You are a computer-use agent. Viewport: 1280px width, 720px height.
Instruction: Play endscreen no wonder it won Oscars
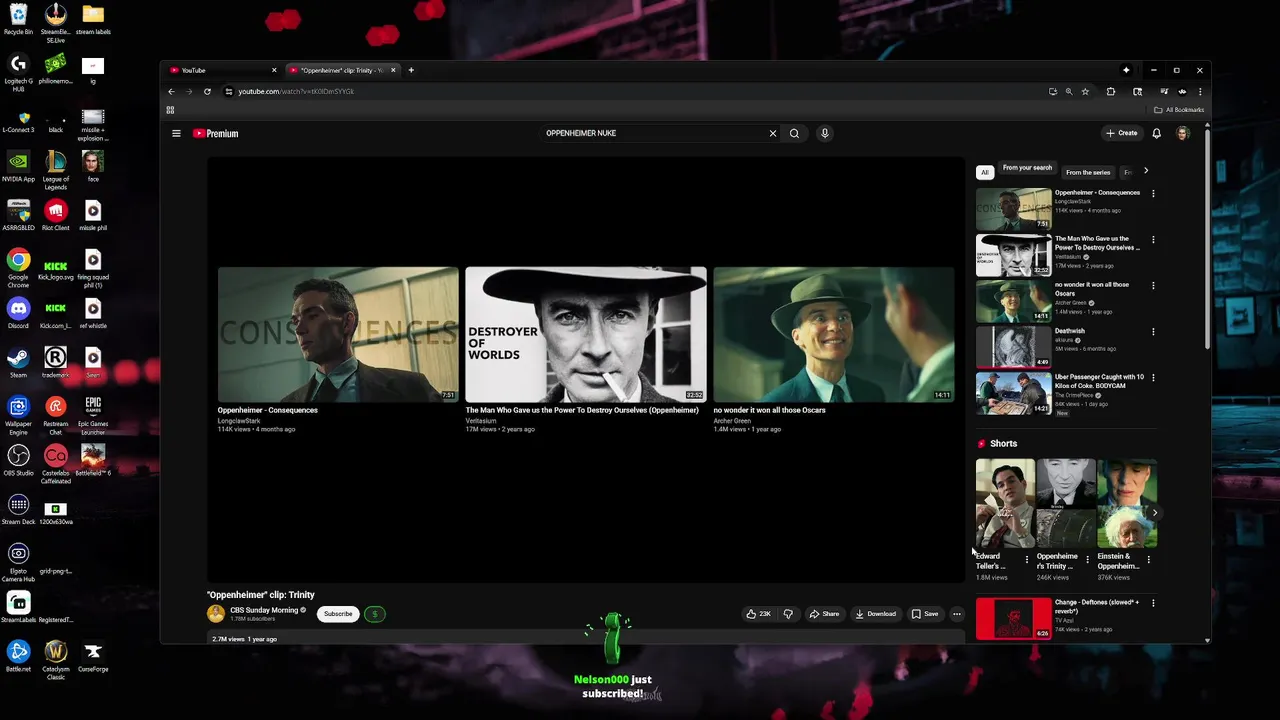click(x=834, y=334)
